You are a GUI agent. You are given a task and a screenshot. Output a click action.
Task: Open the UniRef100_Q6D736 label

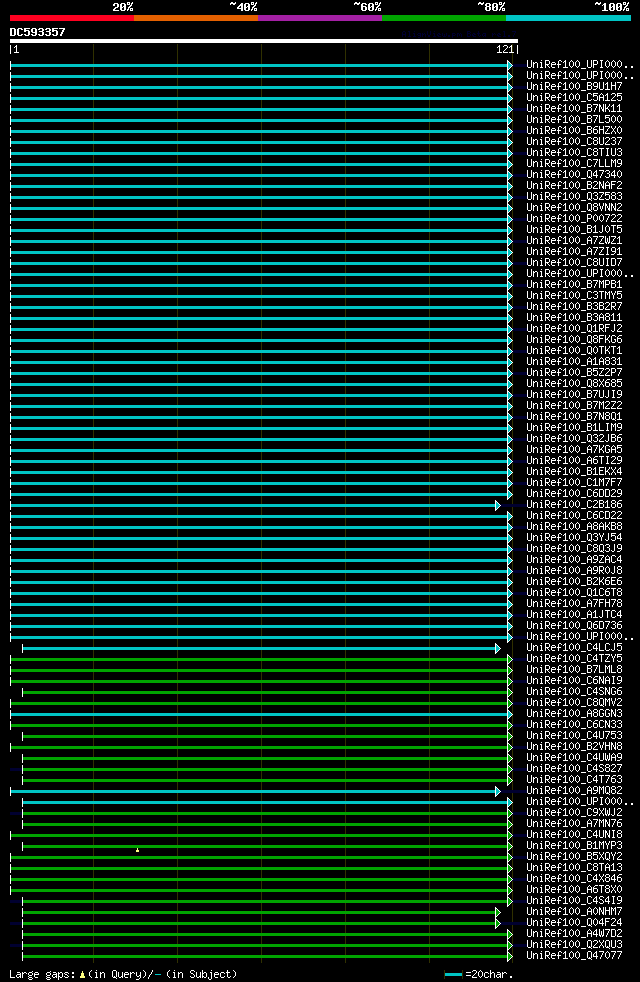coord(574,626)
